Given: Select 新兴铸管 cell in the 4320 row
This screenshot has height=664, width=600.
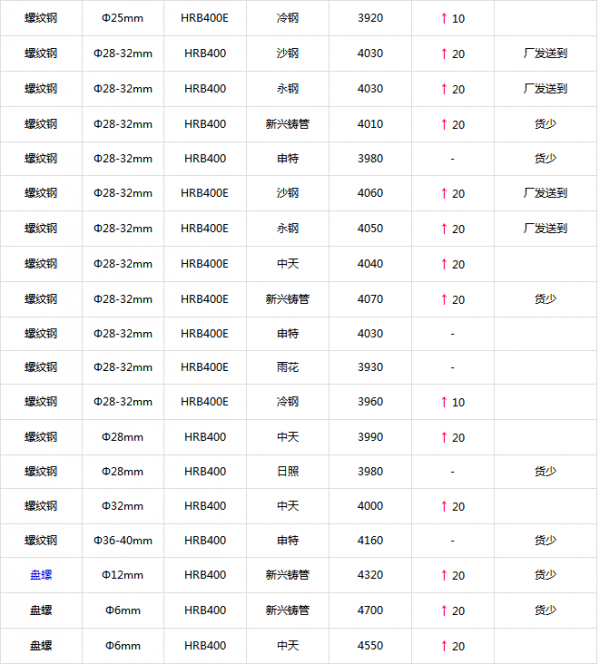Looking at the screenshot, I should 288,575.
